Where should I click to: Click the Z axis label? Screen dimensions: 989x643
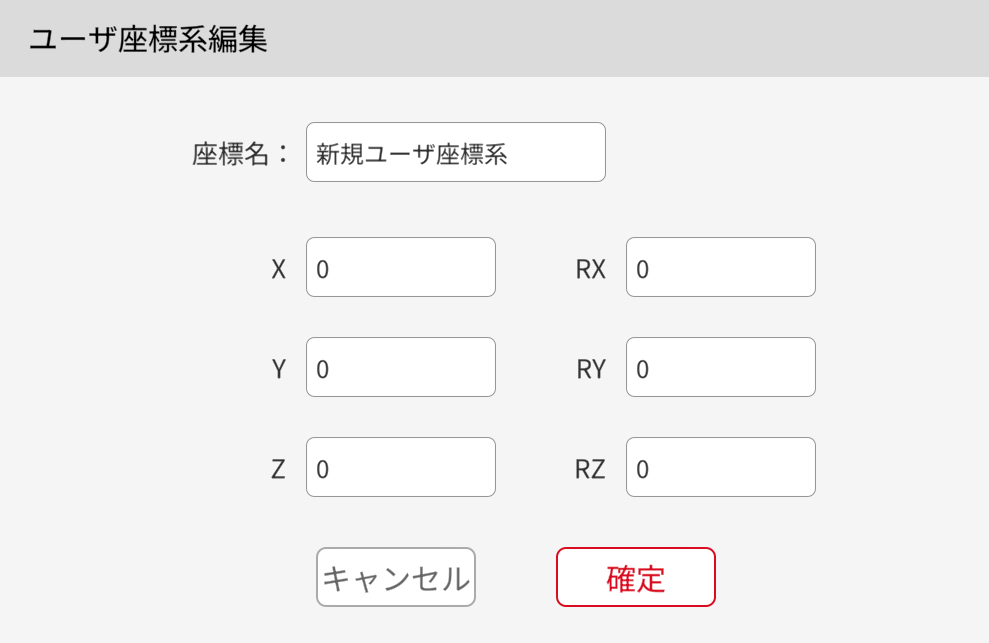click(x=278, y=469)
